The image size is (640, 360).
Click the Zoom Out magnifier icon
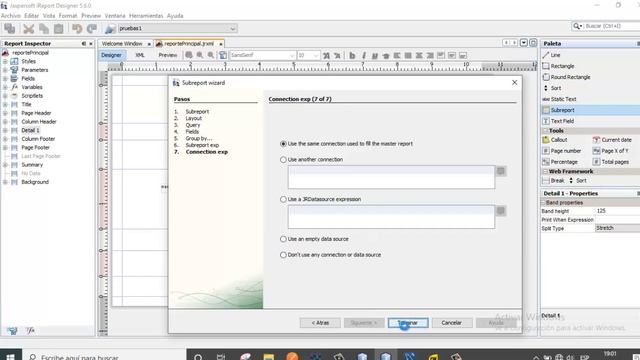[x=211, y=55]
